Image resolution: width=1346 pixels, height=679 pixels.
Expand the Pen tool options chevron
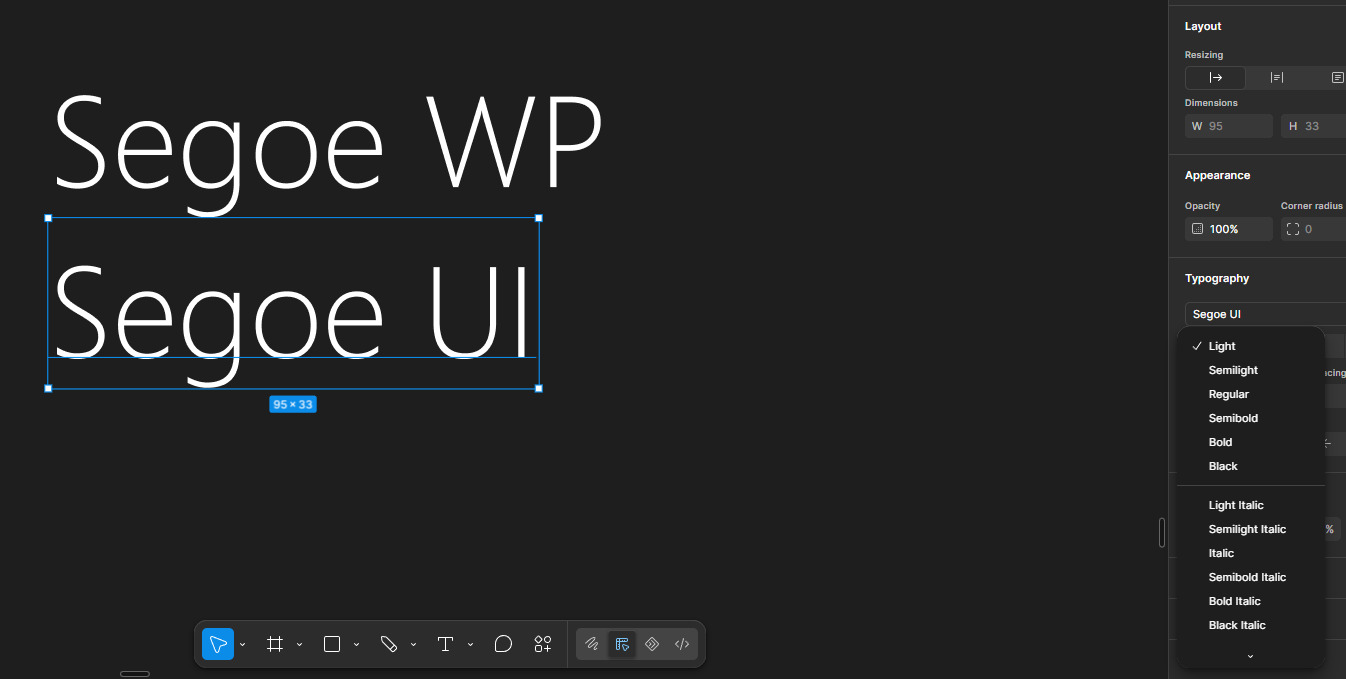413,645
